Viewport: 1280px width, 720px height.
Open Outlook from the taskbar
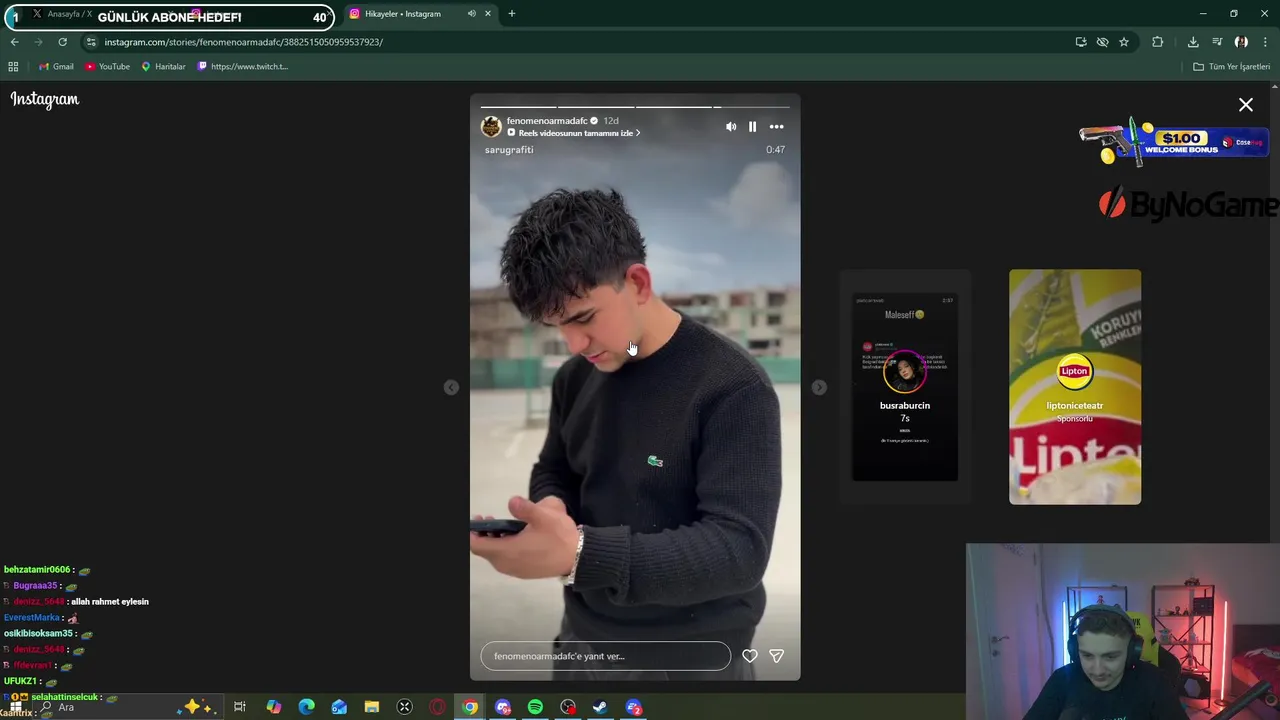339,707
